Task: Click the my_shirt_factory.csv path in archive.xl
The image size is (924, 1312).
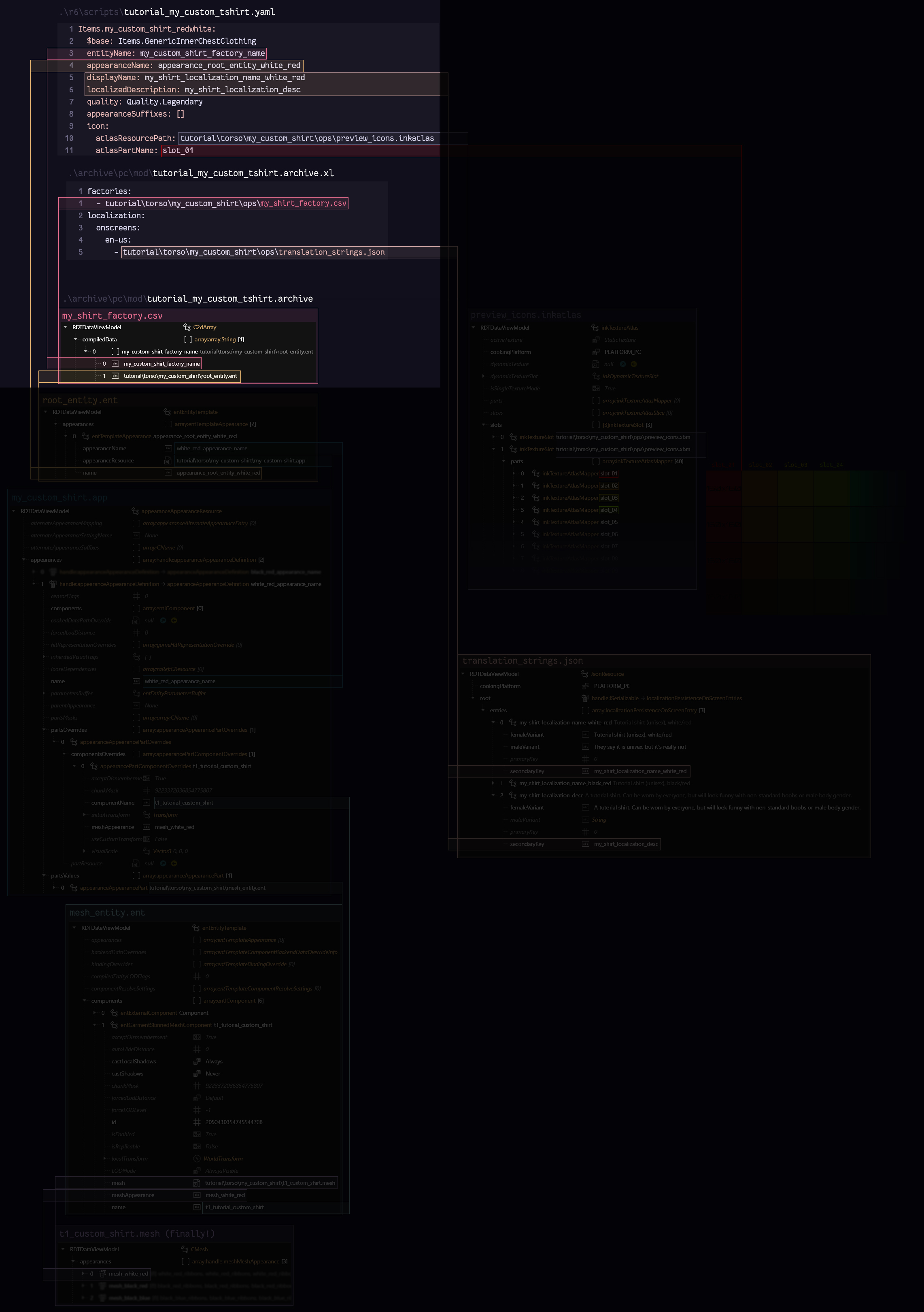Action: pos(225,203)
